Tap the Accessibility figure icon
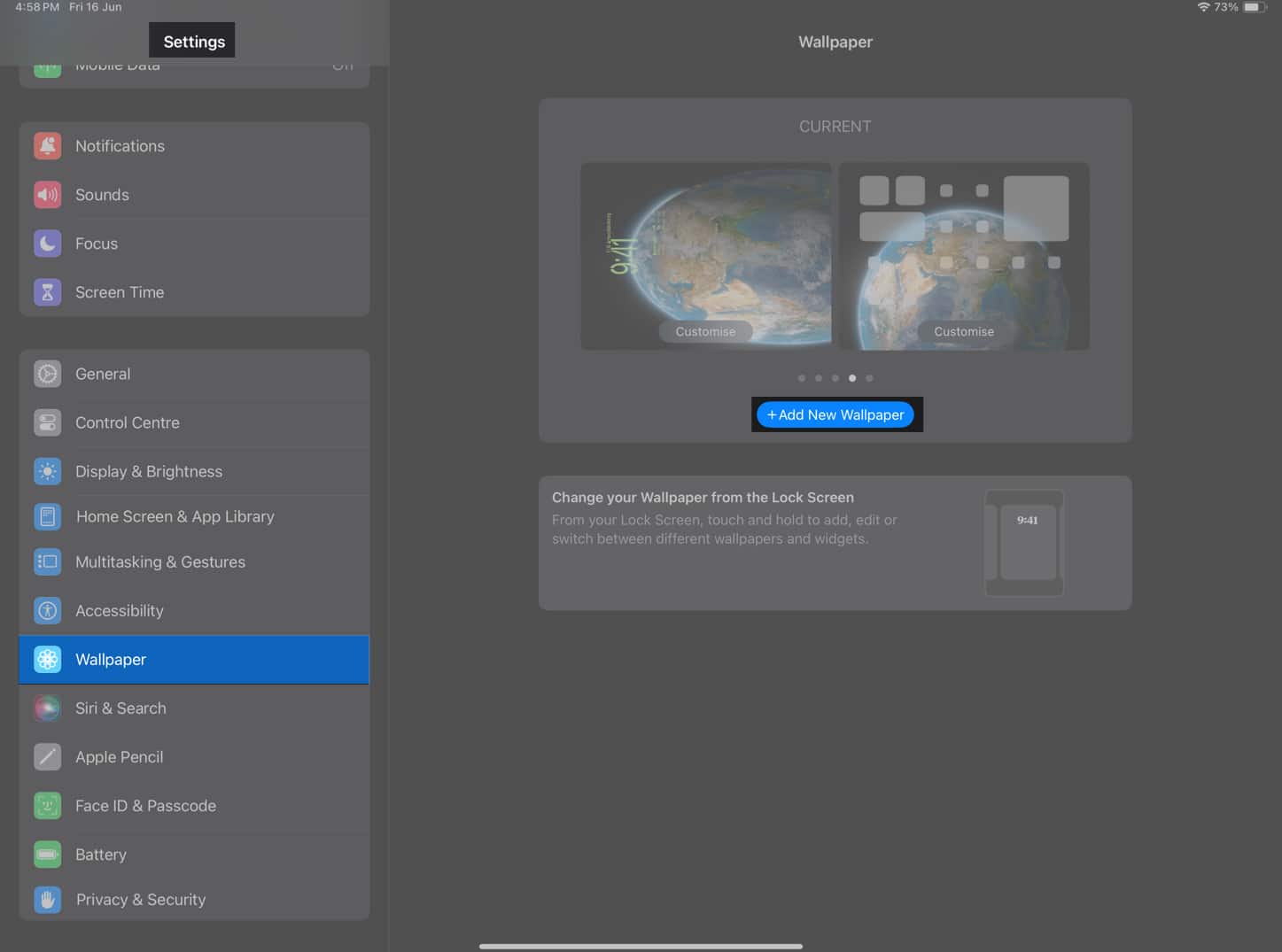The image size is (1282, 952). pyautogui.click(x=48, y=610)
